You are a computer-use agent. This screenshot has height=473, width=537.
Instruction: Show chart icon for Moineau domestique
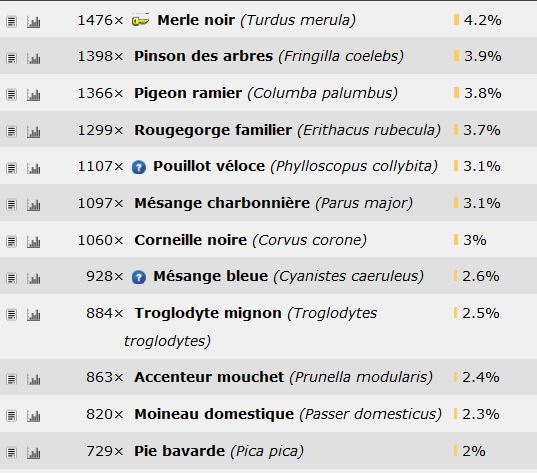coord(34,416)
